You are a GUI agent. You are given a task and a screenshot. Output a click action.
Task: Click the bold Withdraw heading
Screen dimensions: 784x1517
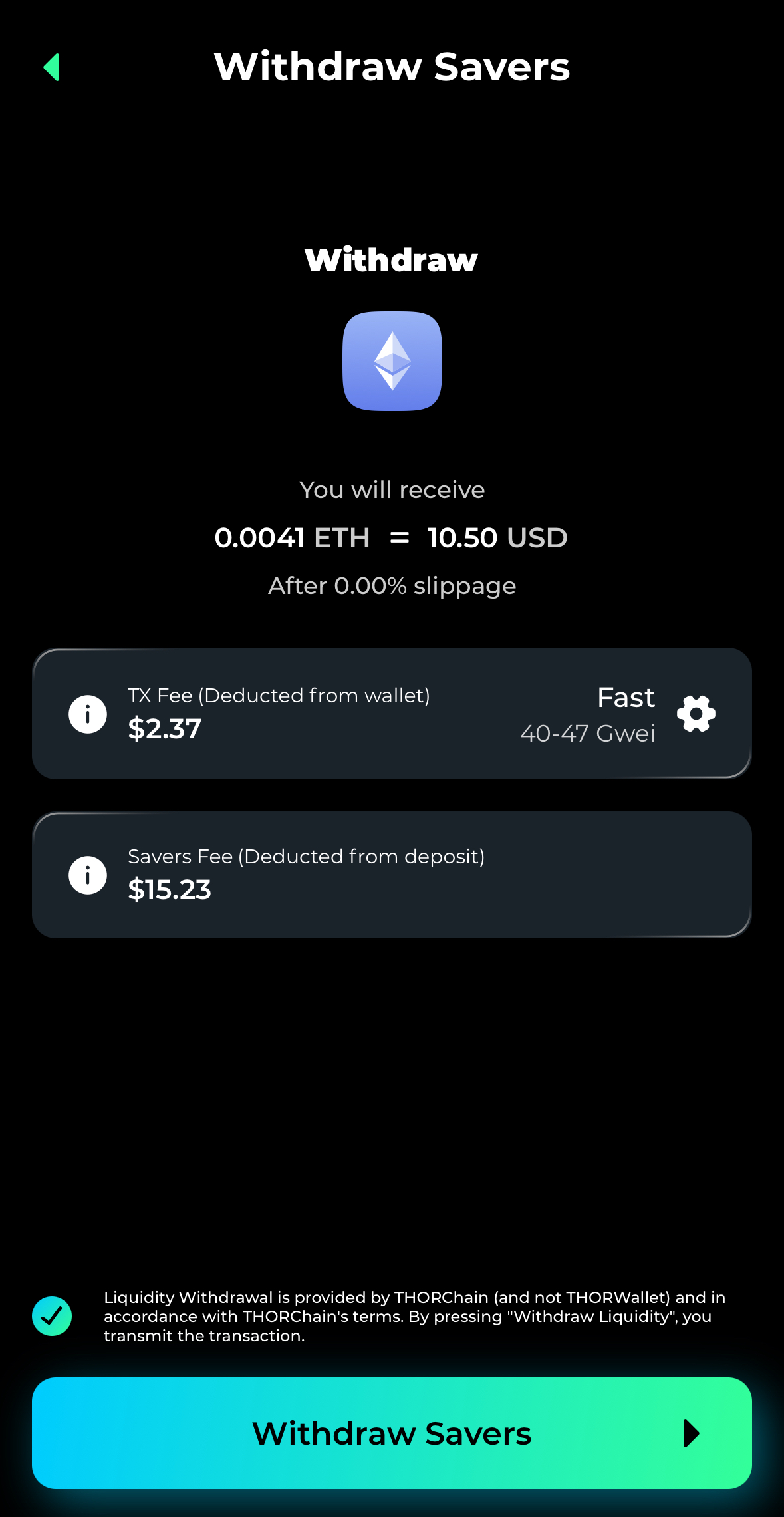point(392,260)
